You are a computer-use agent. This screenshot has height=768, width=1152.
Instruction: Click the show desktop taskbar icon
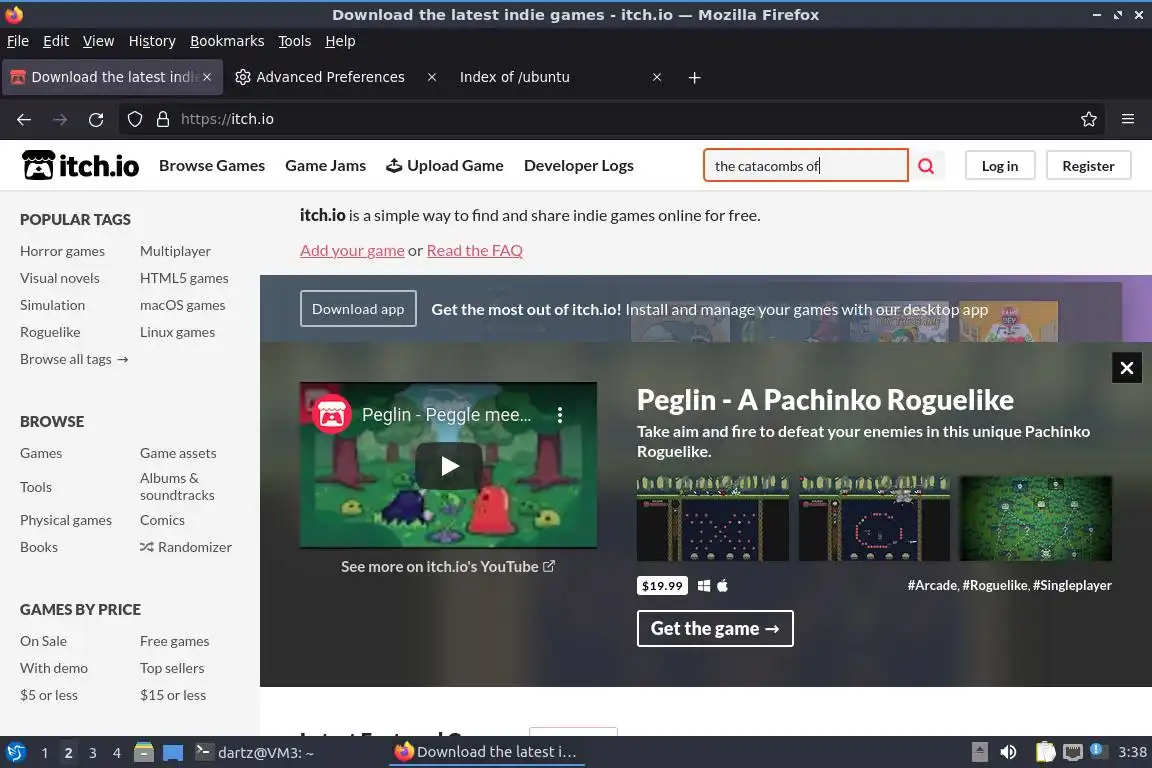tap(173, 753)
